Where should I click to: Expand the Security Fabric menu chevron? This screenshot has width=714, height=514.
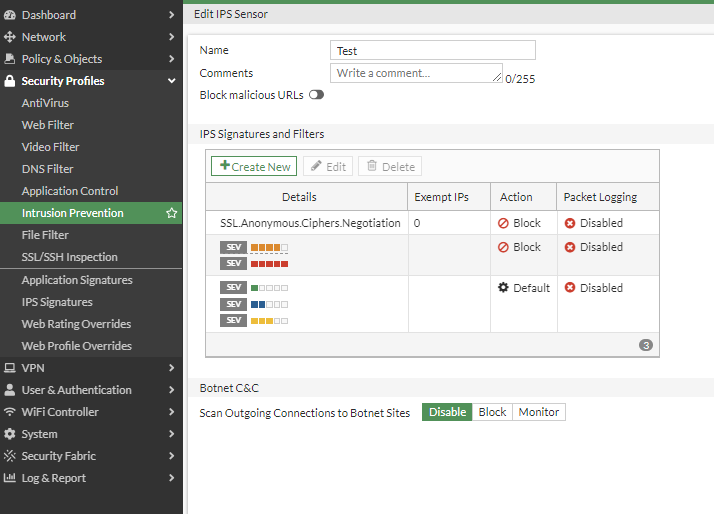(x=172, y=456)
